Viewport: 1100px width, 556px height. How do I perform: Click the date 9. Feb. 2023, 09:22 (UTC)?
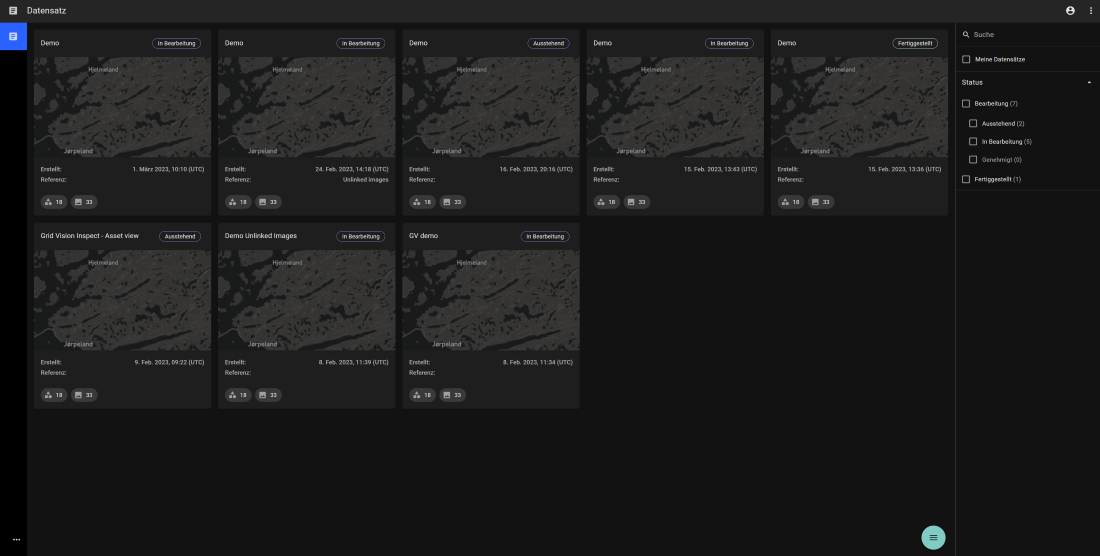click(x=170, y=362)
